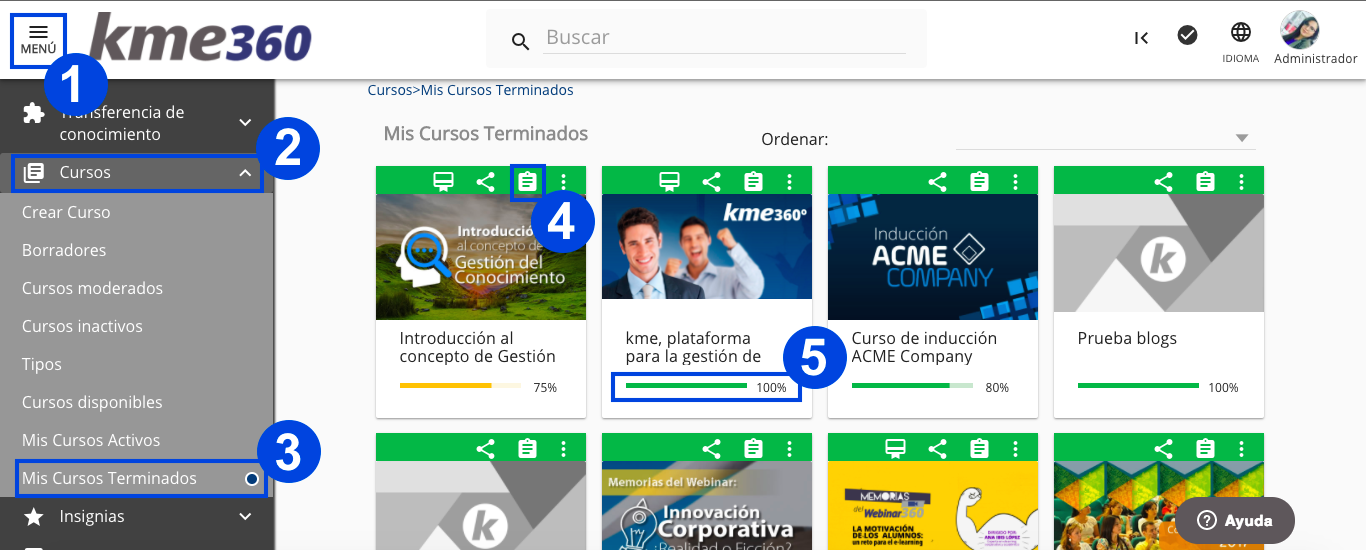This screenshot has height=550, width=1366.
Task: Share the kme plataforma course
Action: tap(711, 181)
